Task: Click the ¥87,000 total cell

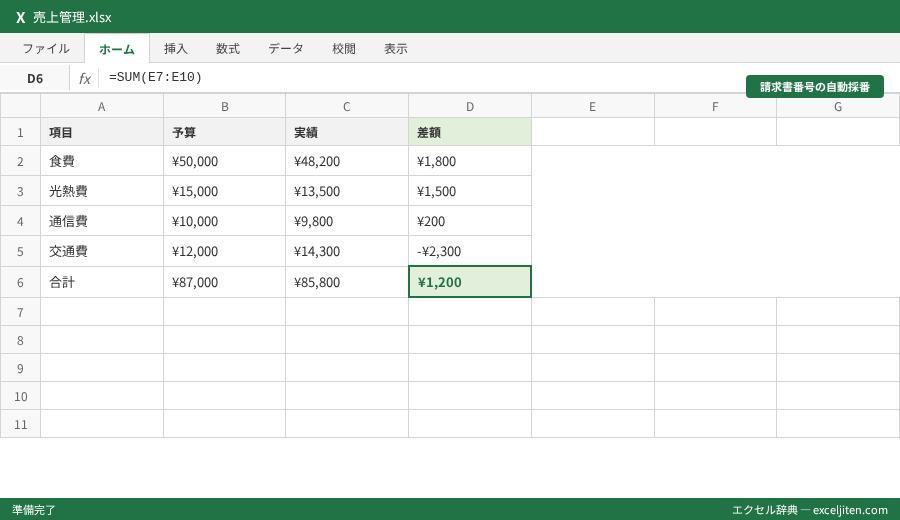Action: pyautogui.click(x=224, y=282)
